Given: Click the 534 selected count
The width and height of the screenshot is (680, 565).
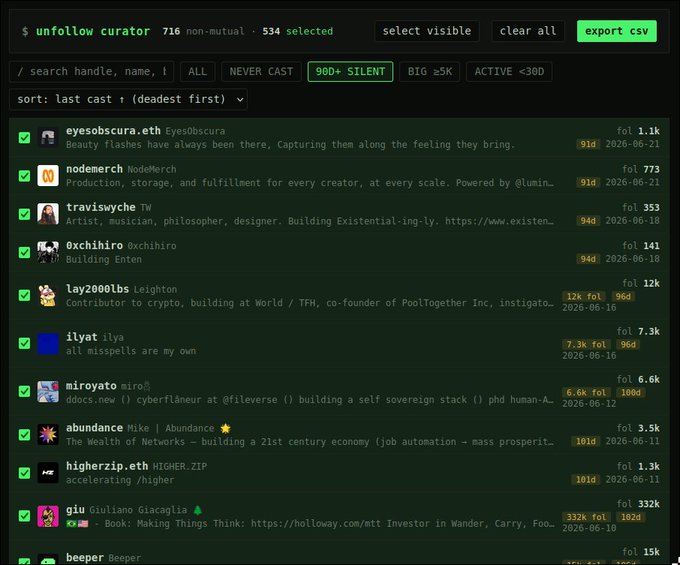Looking at the screenshot, I should [298, 31].
